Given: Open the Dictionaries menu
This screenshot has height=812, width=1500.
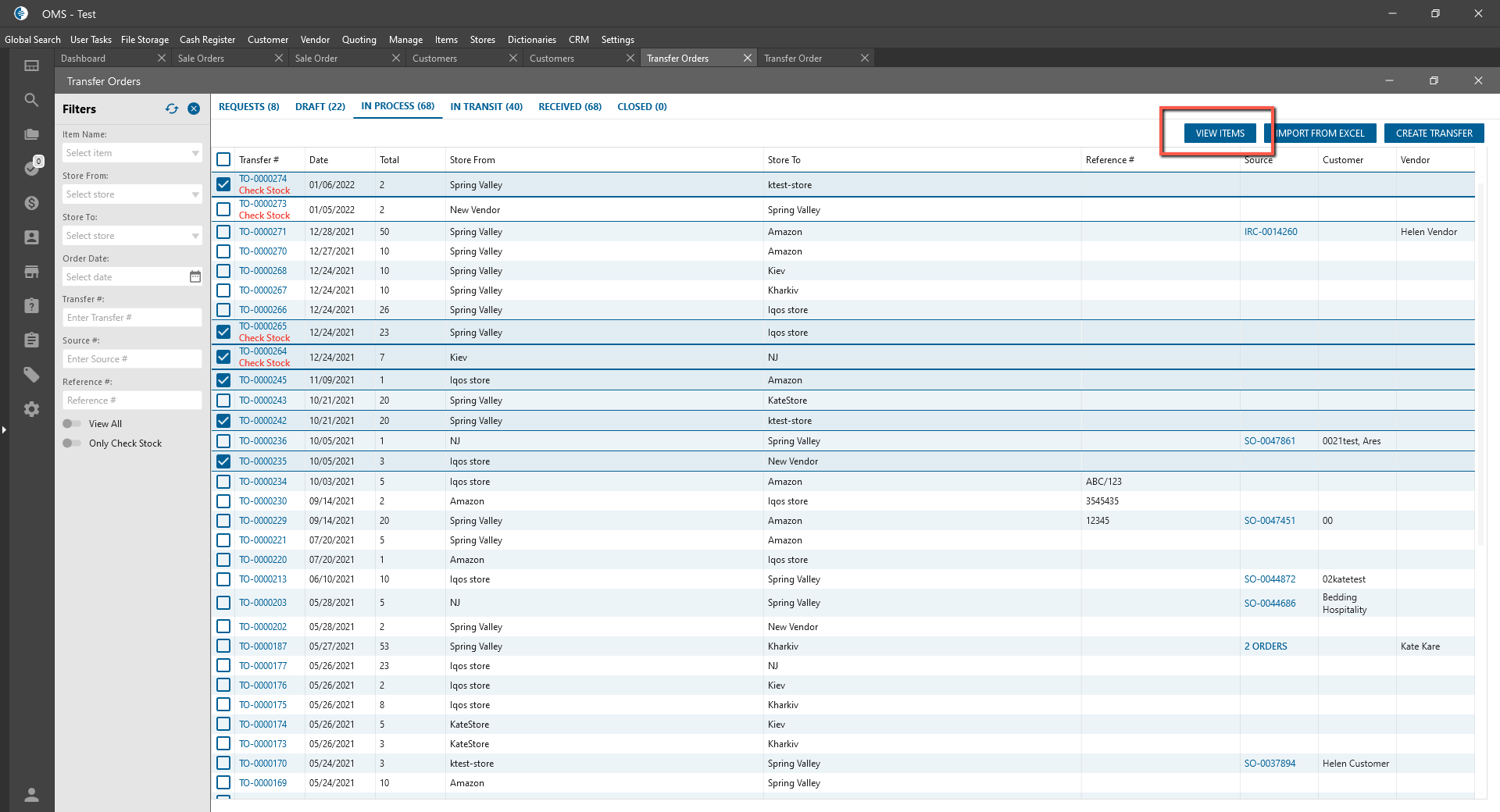Looking at the screenshot, I should point(531,40).
